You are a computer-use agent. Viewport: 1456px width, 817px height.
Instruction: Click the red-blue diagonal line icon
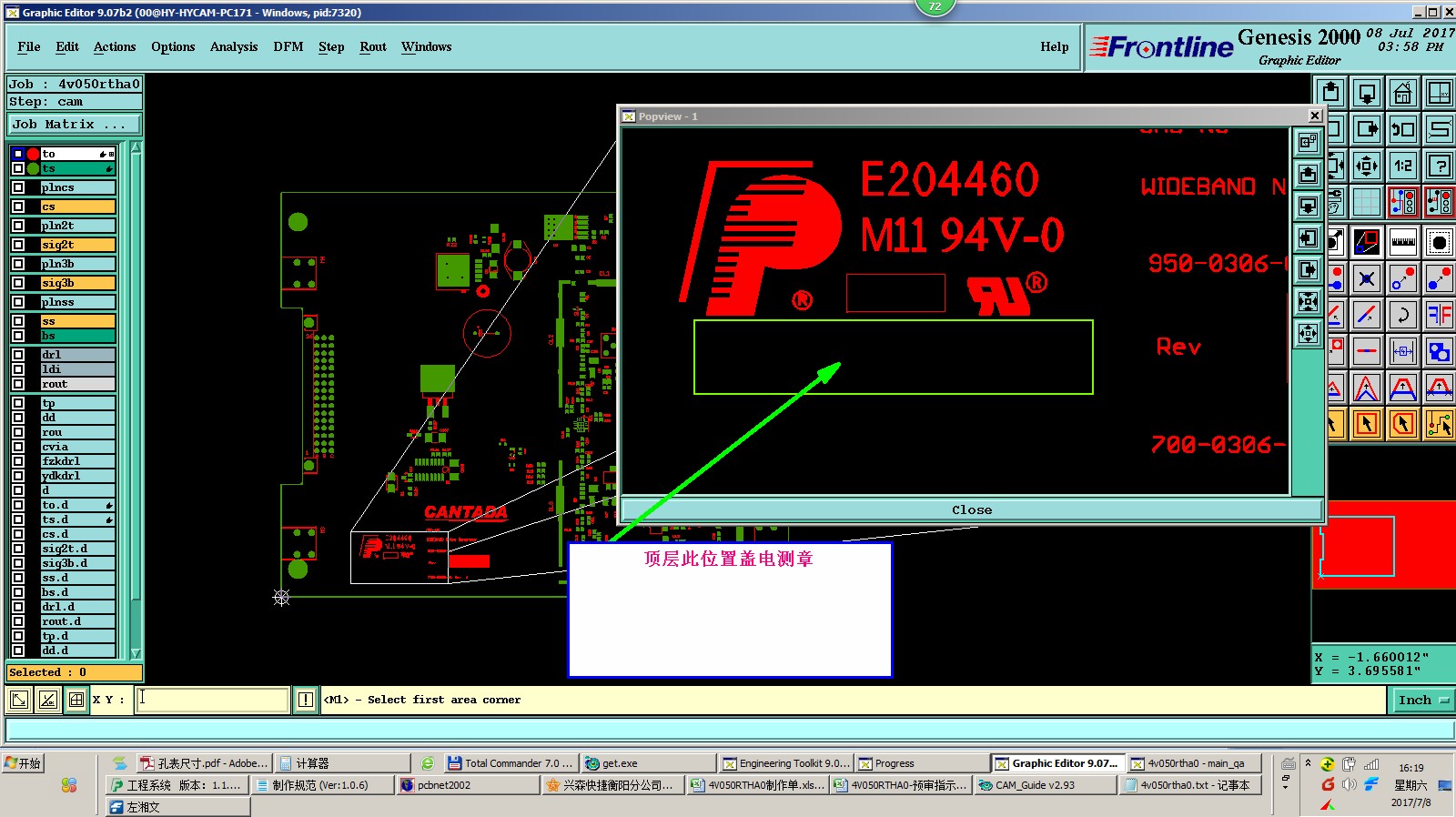(1367, 315)
